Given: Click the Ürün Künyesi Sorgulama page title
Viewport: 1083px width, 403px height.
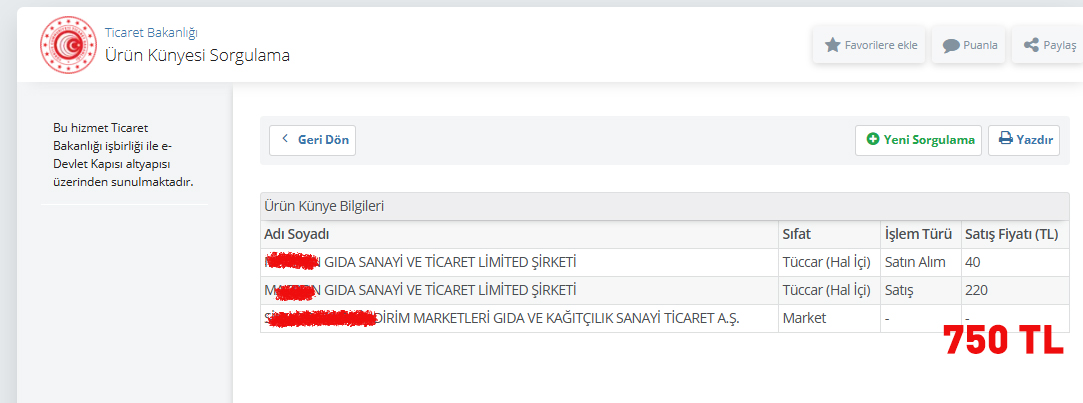Looking at the screenshot, I should pos(198,55).
